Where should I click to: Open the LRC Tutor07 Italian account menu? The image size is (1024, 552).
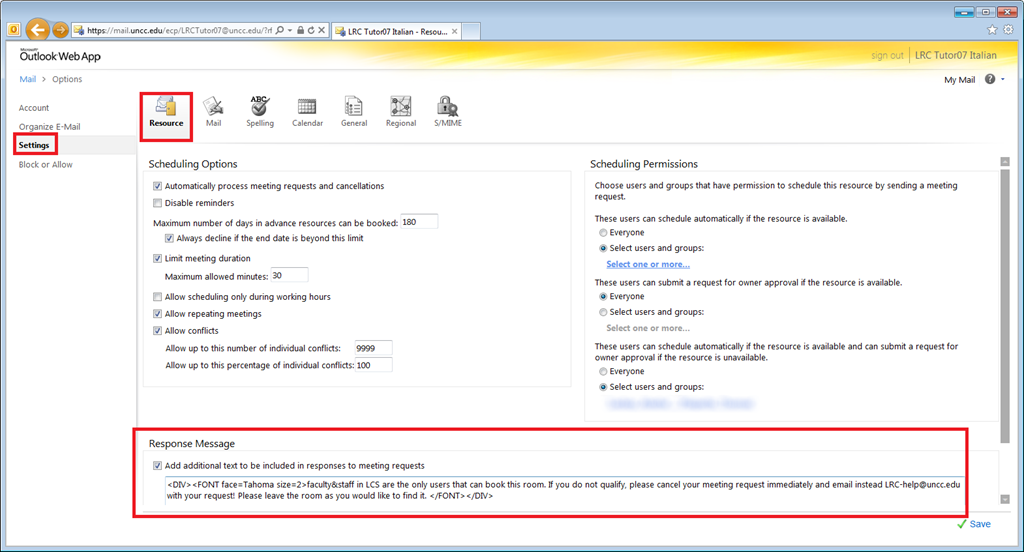pyautogui.click(x=955, y=55)
